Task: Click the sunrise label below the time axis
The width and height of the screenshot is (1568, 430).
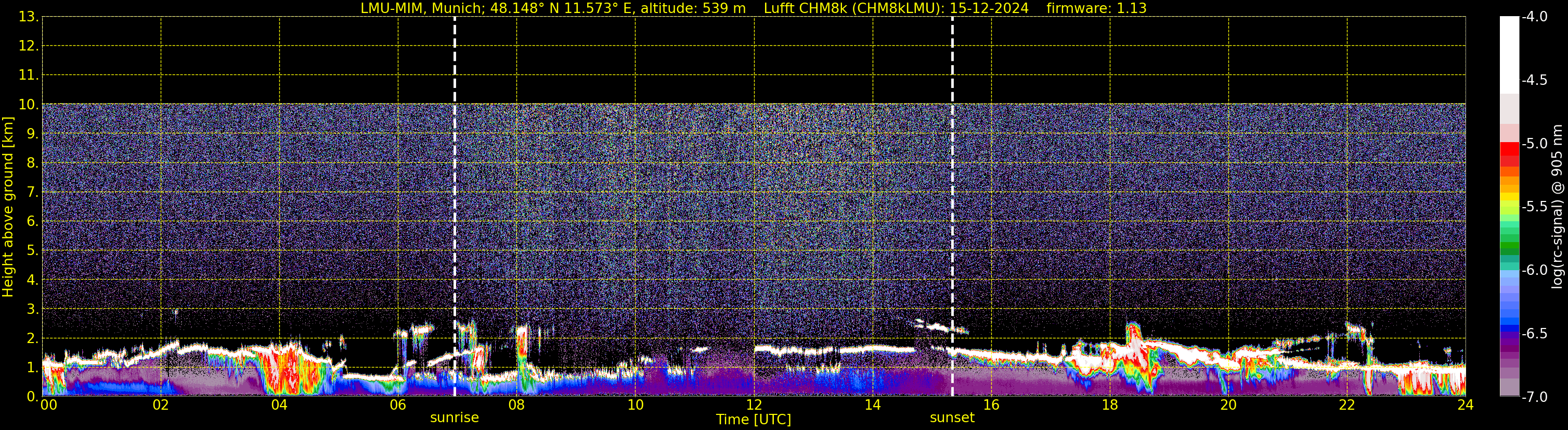Action: pos(454,418)
